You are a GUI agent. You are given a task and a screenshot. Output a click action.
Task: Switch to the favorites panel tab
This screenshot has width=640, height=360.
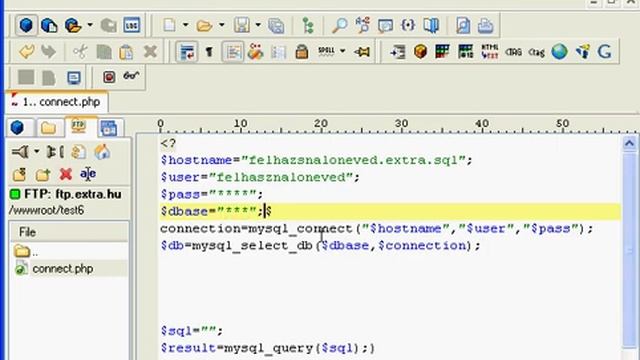coord(109,128)
